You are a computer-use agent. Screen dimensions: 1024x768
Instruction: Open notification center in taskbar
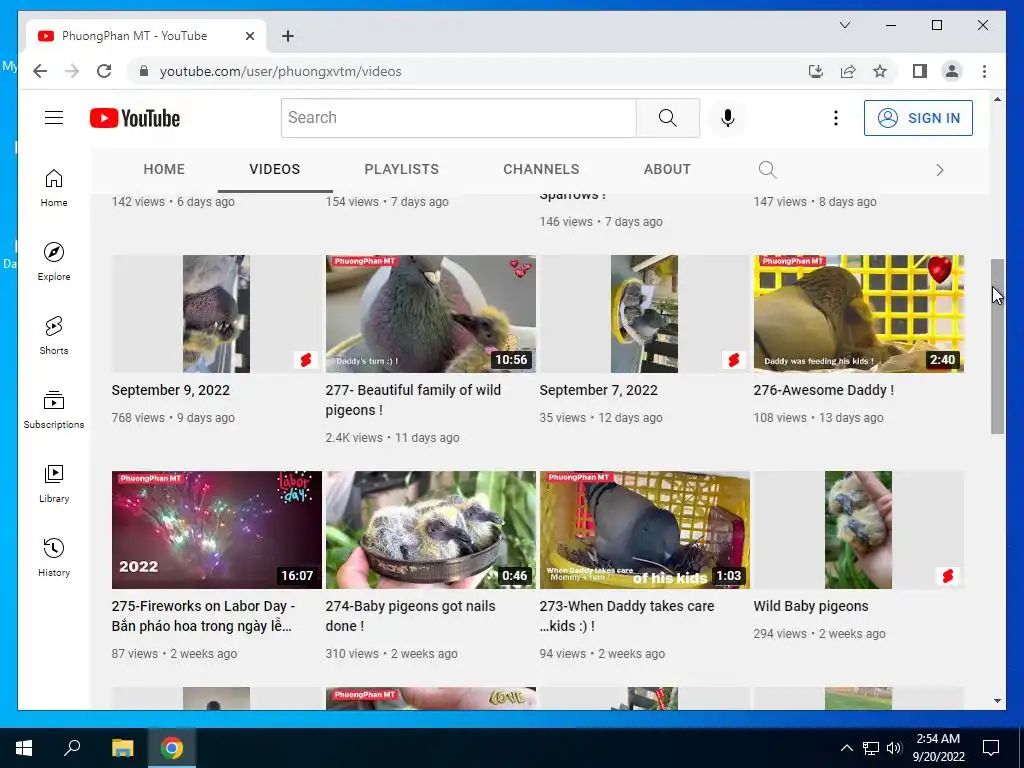click(x=991, y=748)
